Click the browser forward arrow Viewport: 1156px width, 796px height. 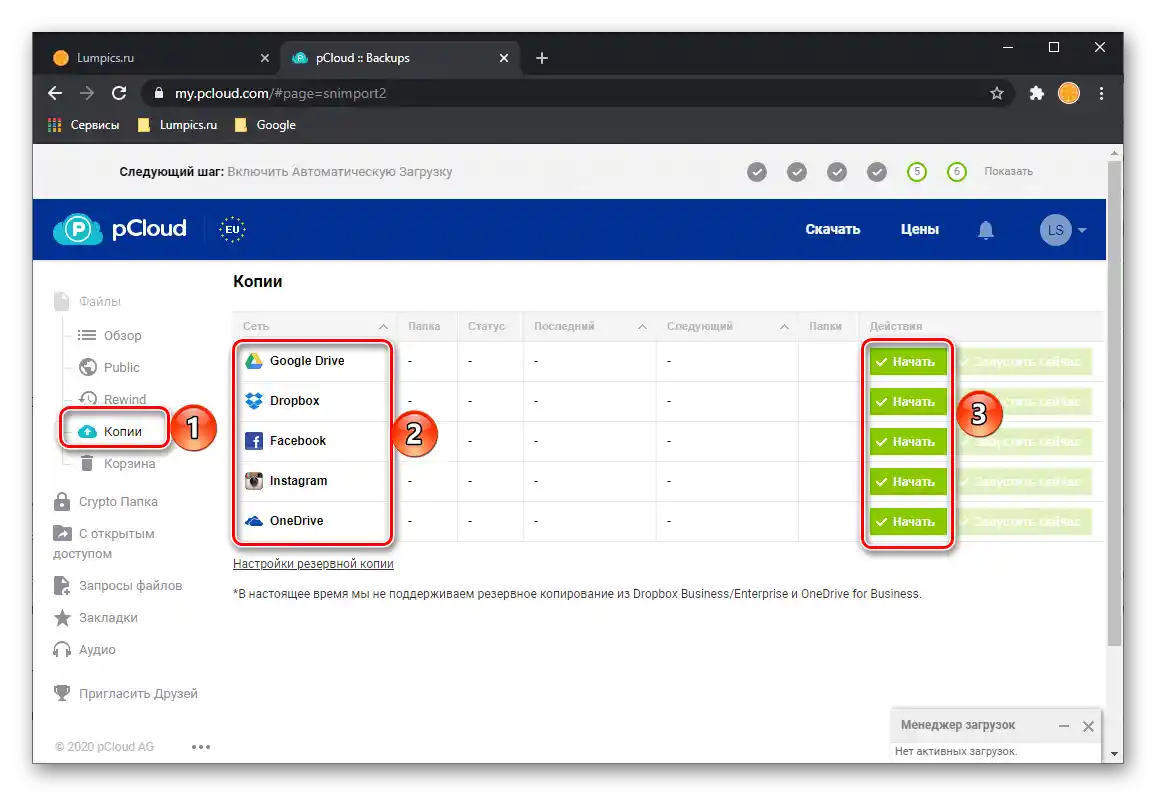pos(87,94)
